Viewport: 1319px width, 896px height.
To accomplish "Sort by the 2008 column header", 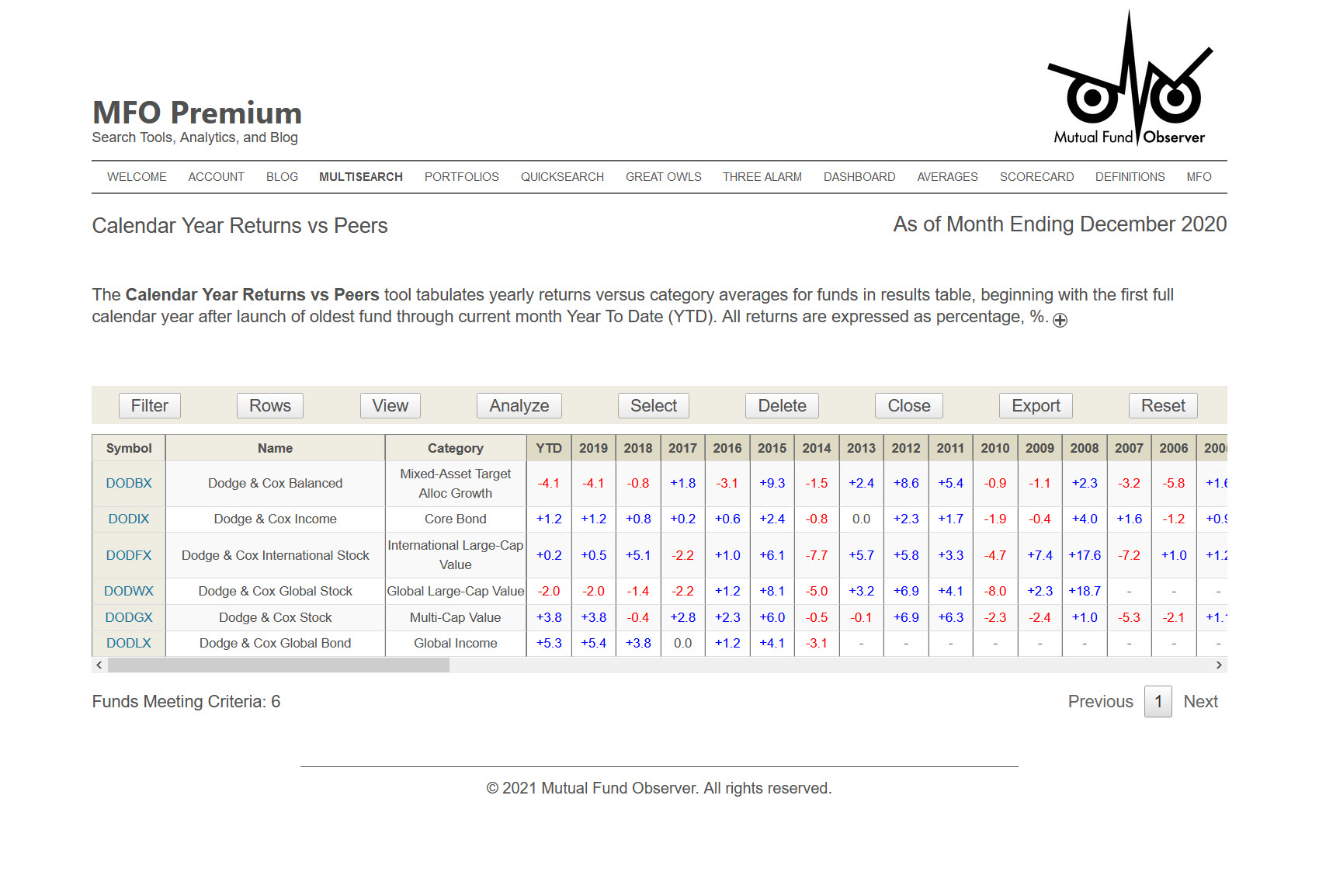I will (x=1085, y=448).
